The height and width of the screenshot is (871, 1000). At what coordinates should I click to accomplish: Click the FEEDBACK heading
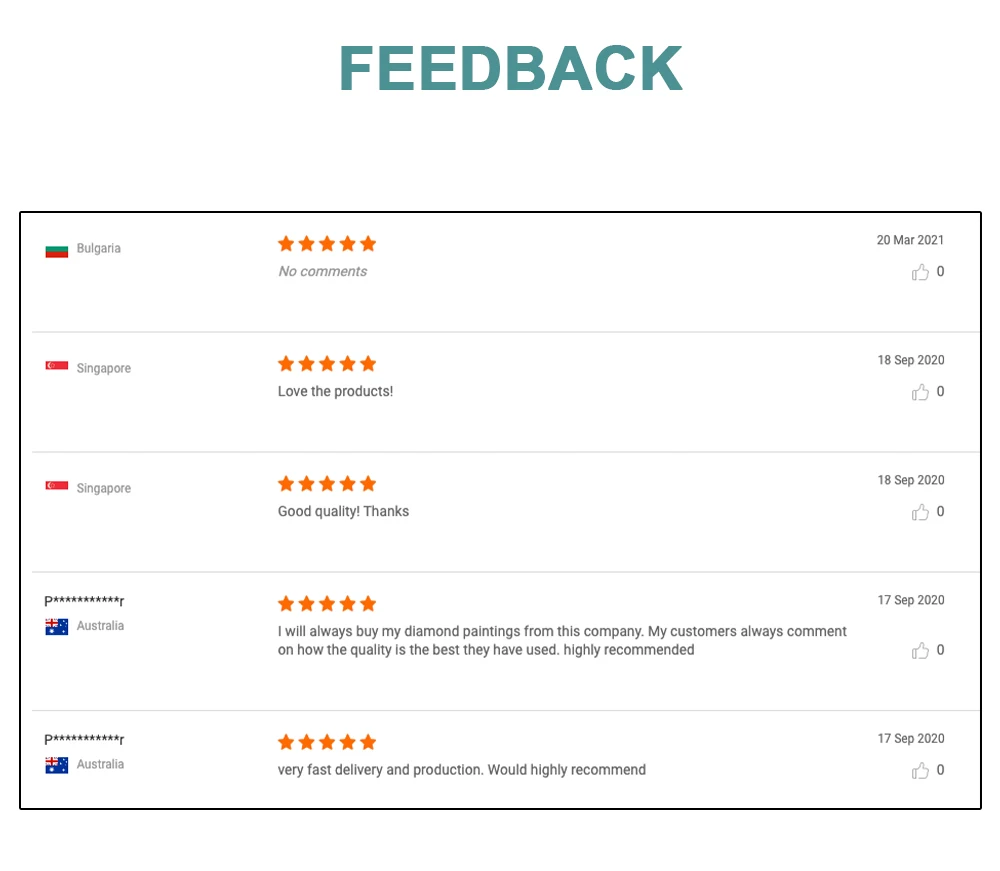pos(510,69)
